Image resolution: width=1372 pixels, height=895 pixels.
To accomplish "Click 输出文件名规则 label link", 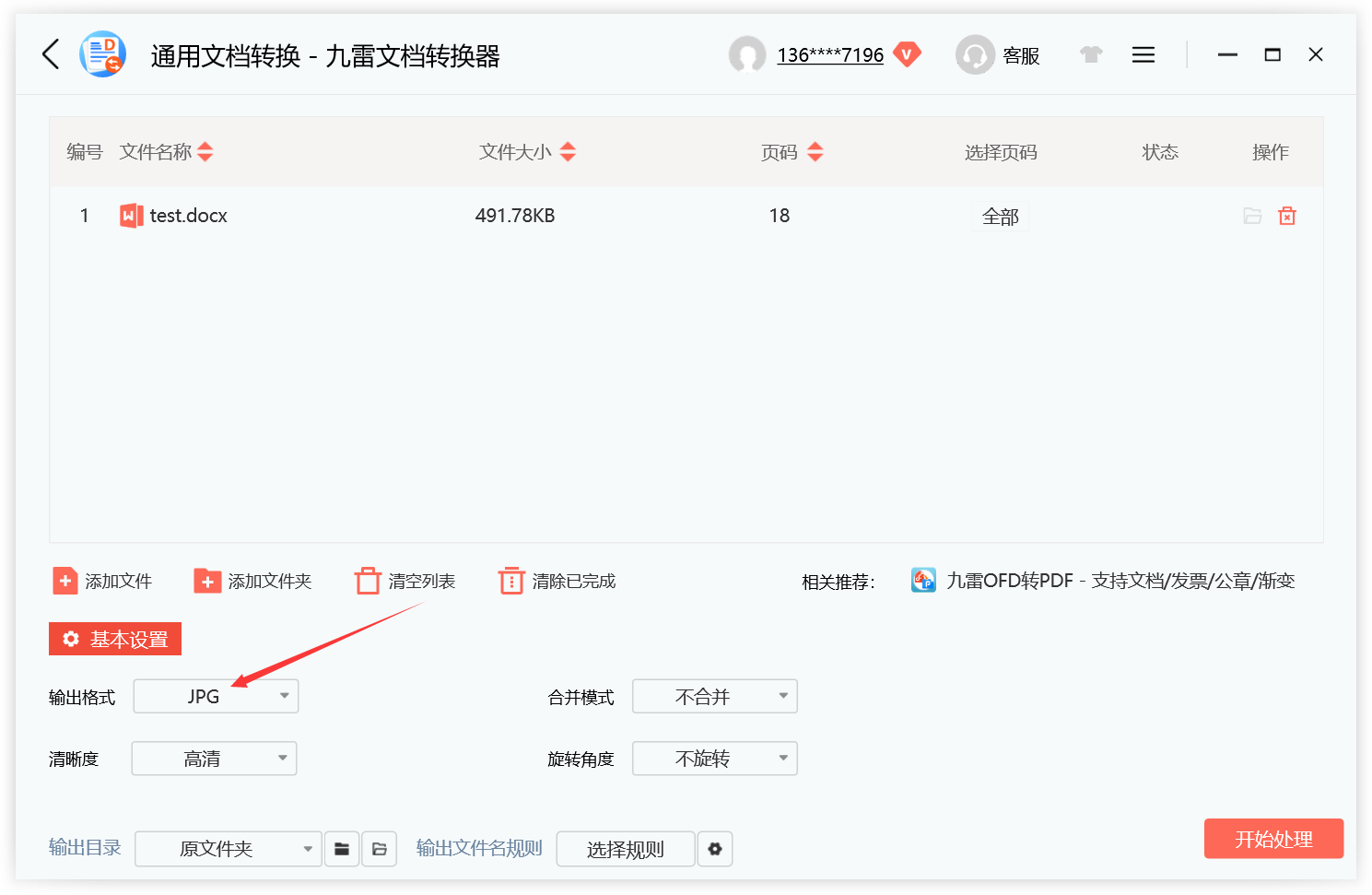I will click(x=479, y=848).
